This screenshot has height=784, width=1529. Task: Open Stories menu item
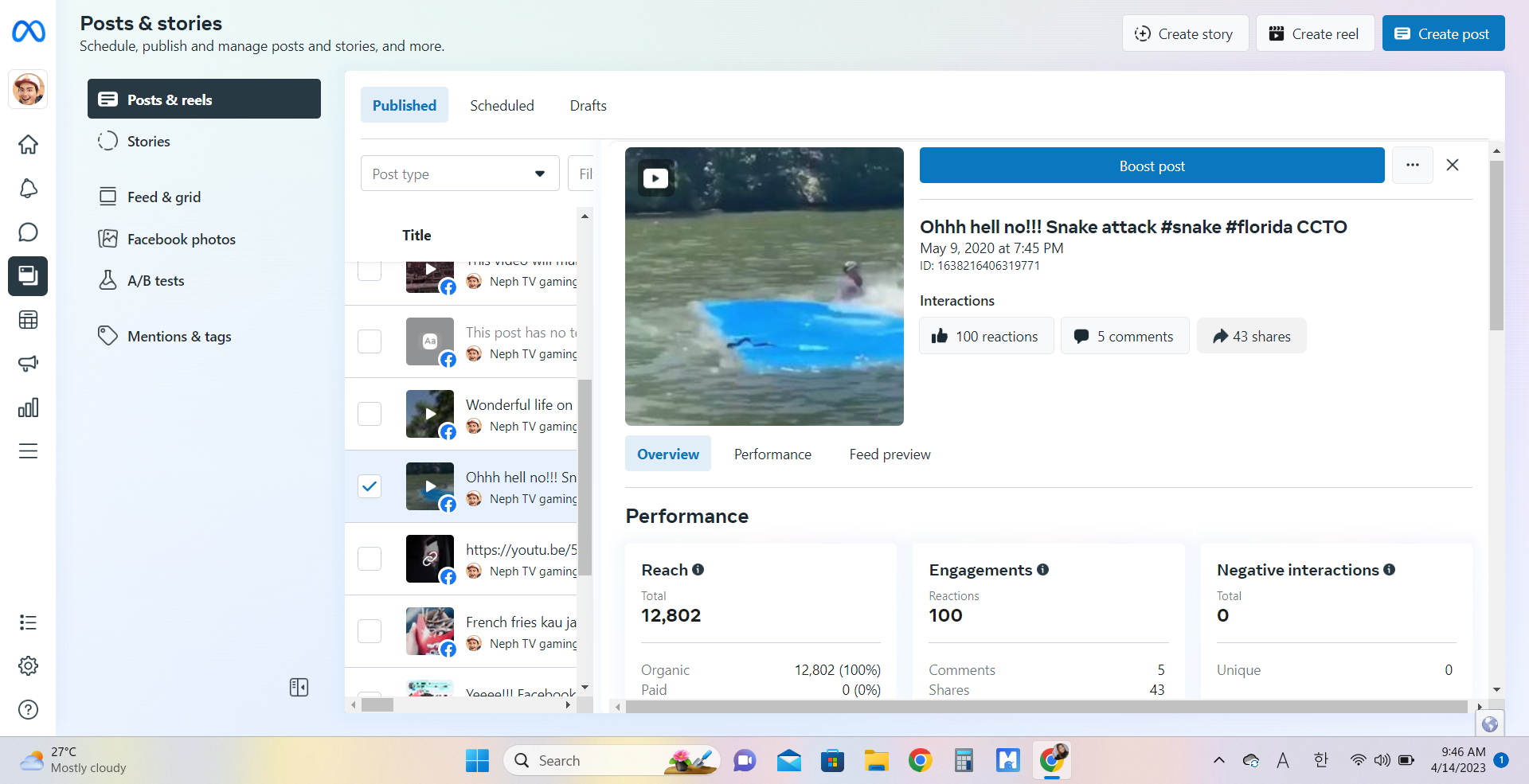click(x=204, y=141)
